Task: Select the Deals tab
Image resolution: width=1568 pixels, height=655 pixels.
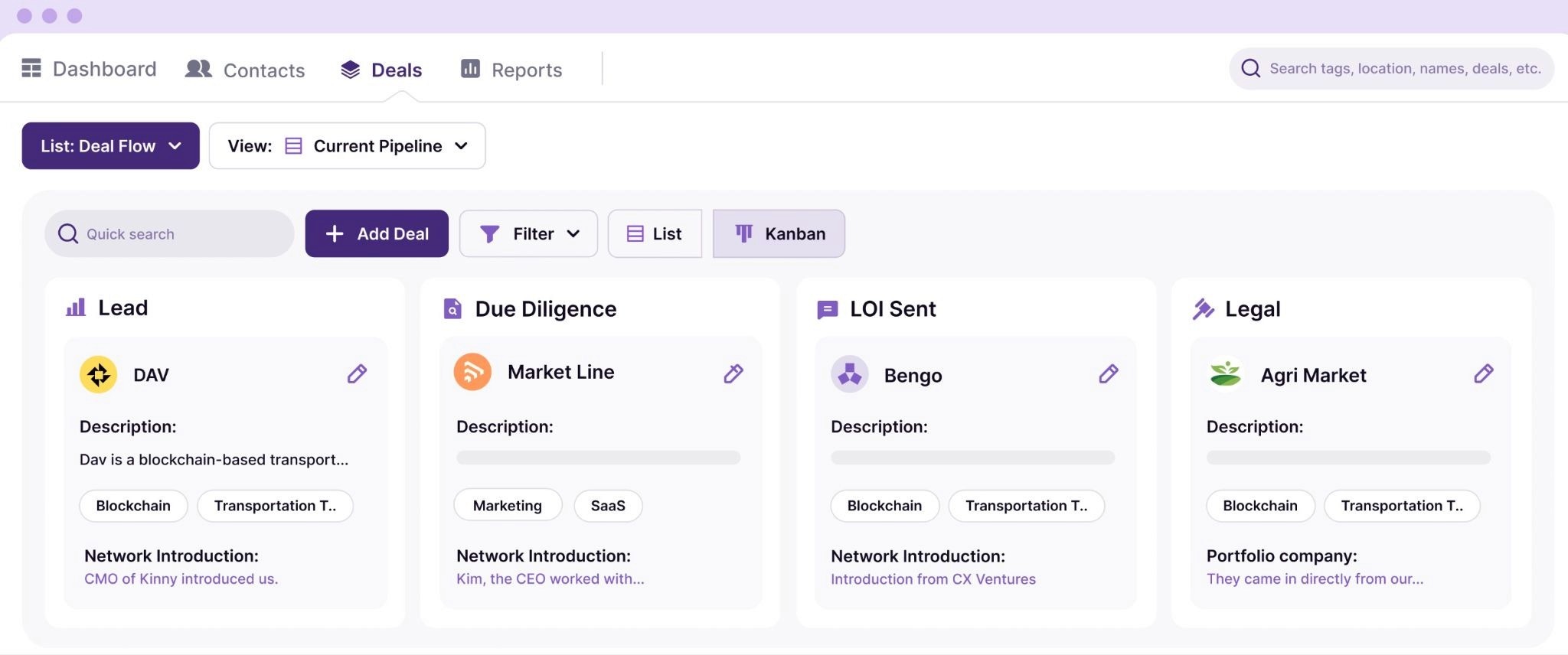Action: [381, 70]
